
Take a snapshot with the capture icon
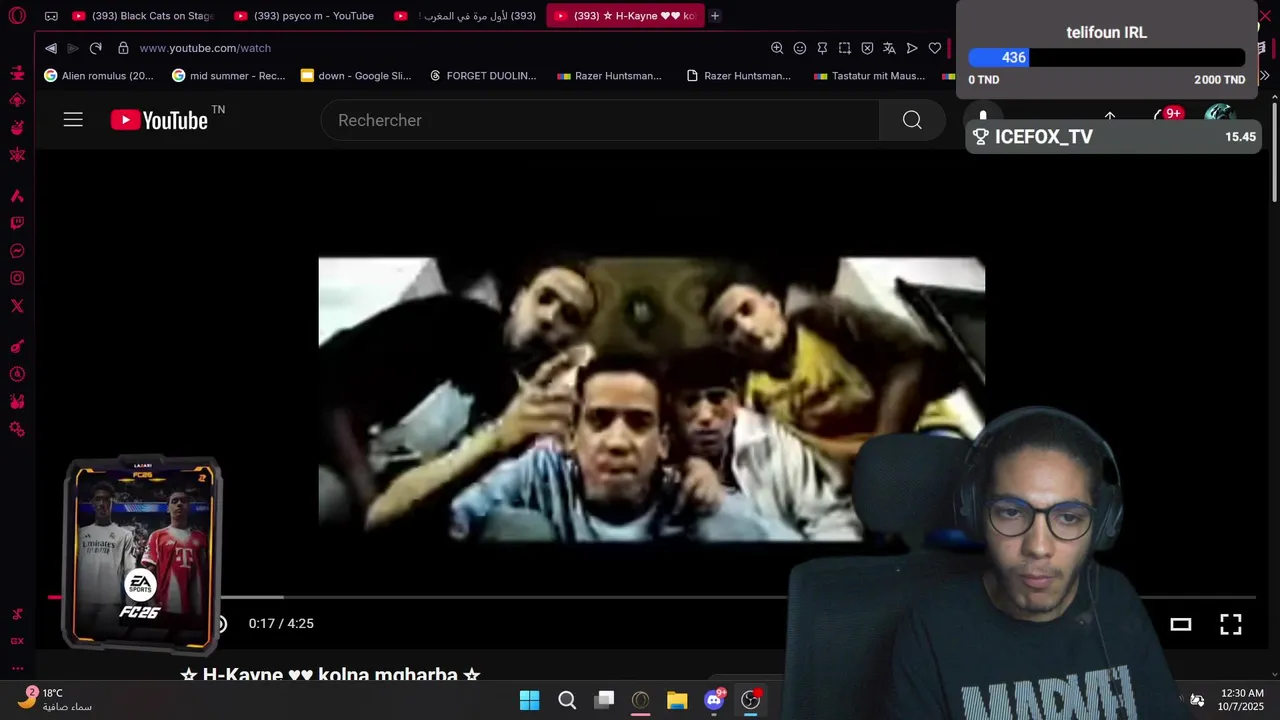coord(845,48)
